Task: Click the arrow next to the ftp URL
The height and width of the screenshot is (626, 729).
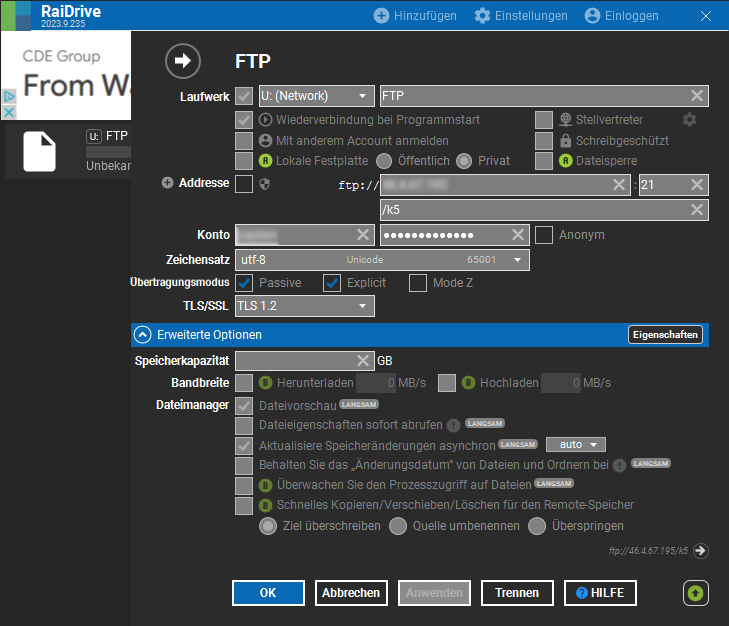Action: click(700, 550)
